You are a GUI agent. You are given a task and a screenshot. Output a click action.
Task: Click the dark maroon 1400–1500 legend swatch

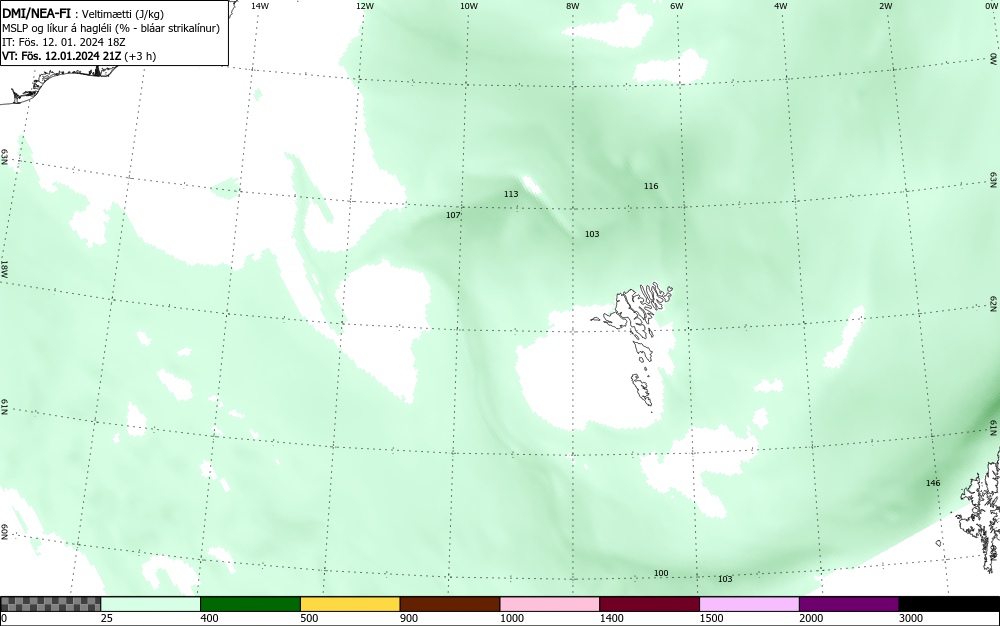click(649, 604)
